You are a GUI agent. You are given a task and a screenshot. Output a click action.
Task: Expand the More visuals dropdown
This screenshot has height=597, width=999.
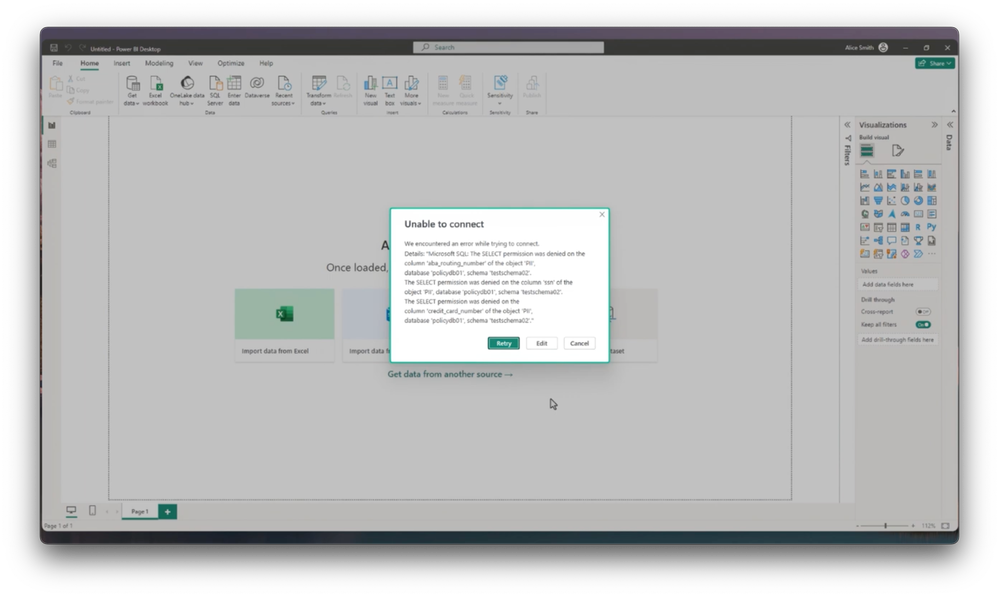coord(411,90)
